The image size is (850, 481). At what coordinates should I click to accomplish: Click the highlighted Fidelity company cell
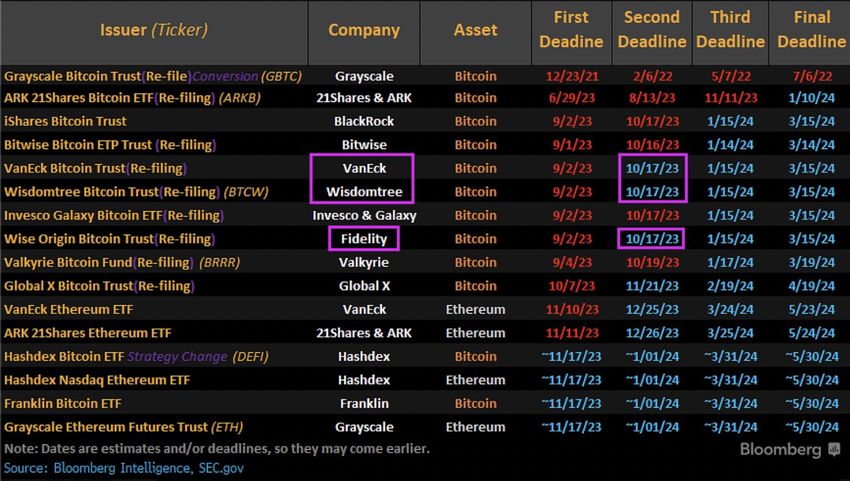point(363,239)
